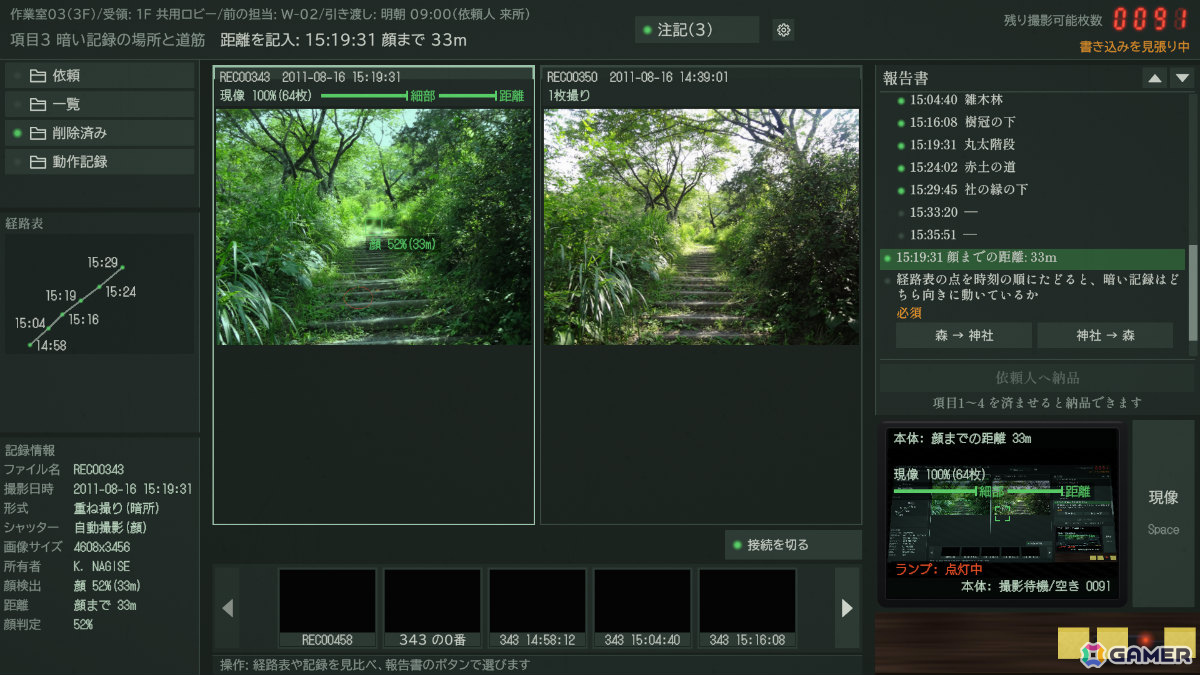Click the 依頼人へ納品 deliver button
This screenshot has width=1200, height=675.
click(1037, 378)
